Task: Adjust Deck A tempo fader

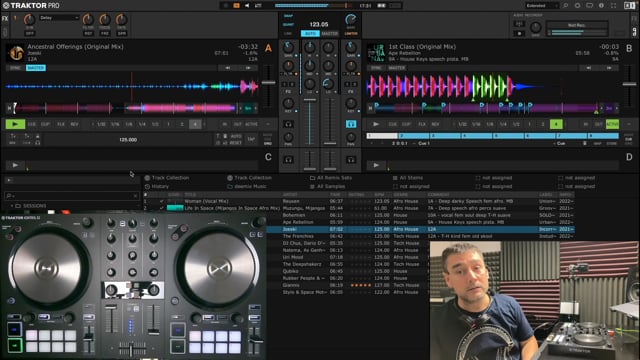Action: pos(268,83)
